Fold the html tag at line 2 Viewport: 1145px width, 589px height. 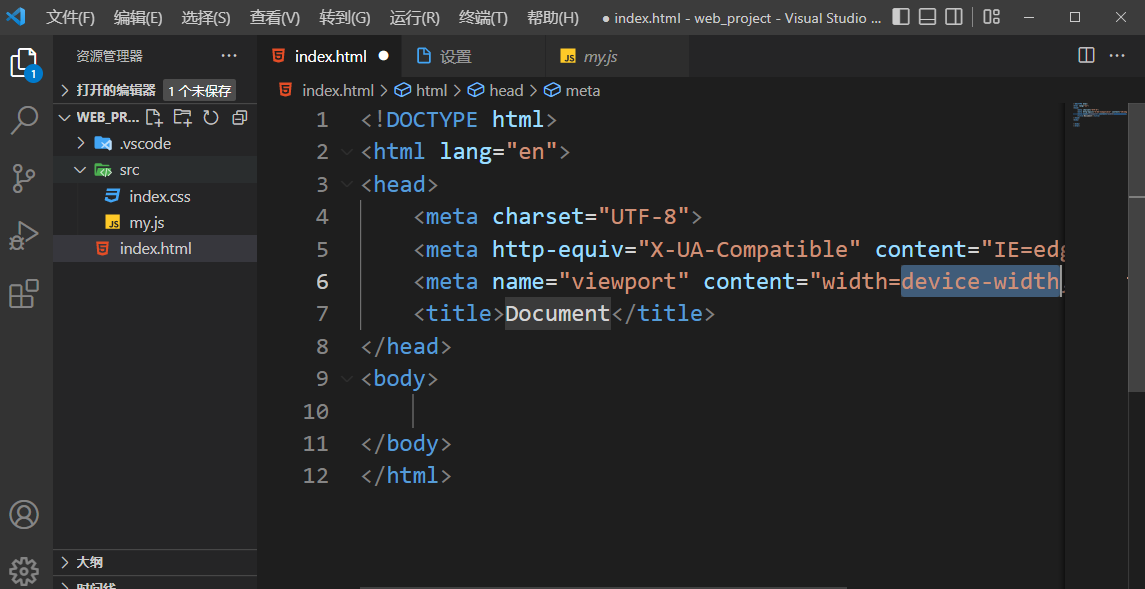pos(346,152)
